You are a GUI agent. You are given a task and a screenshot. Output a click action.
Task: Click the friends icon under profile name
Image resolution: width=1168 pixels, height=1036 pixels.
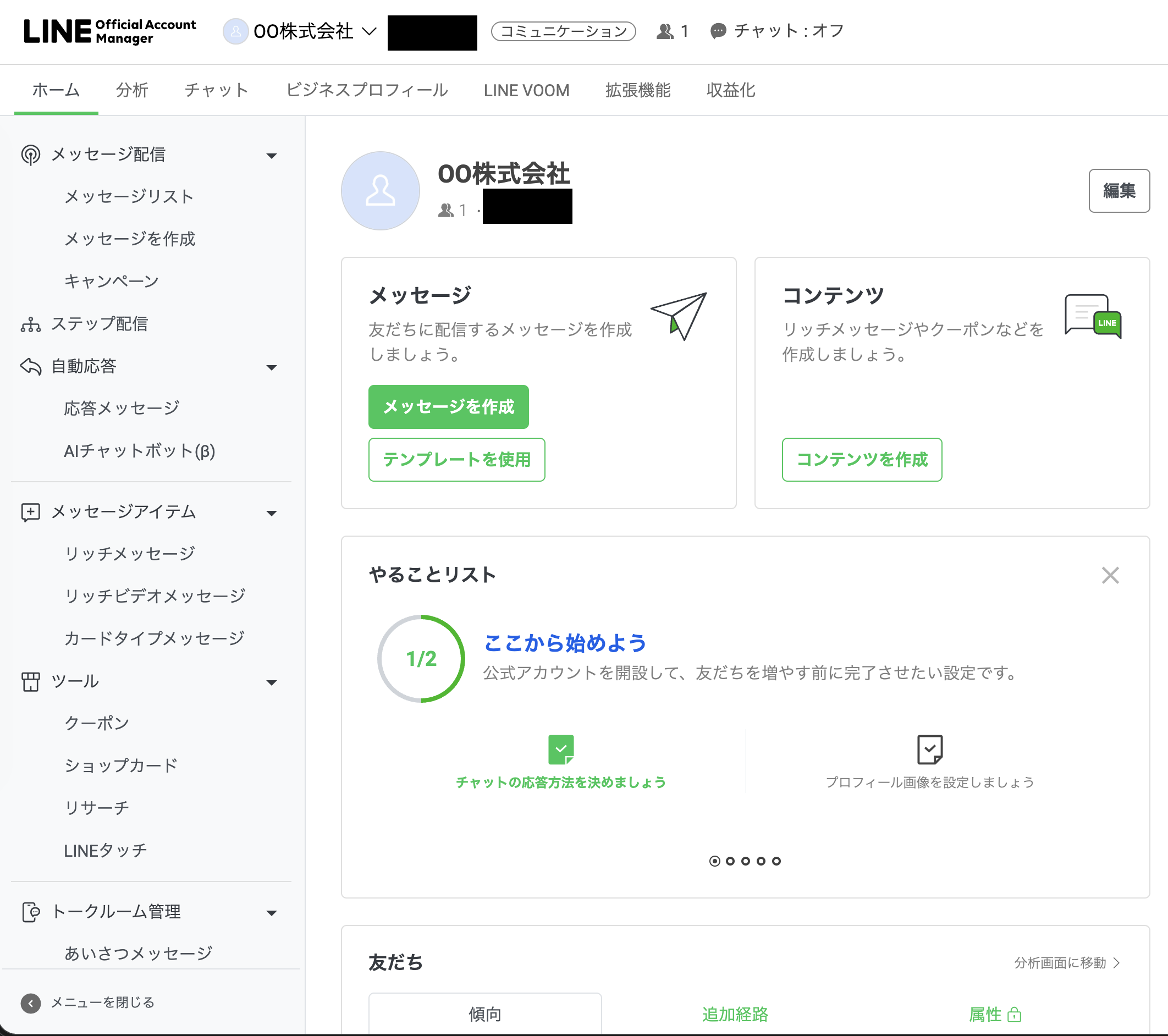point(446,211)
